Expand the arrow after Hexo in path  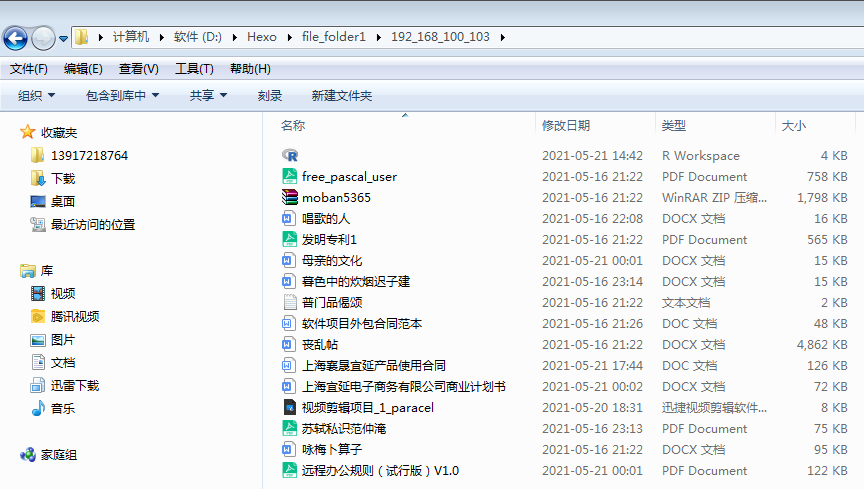tap(289, 37)
